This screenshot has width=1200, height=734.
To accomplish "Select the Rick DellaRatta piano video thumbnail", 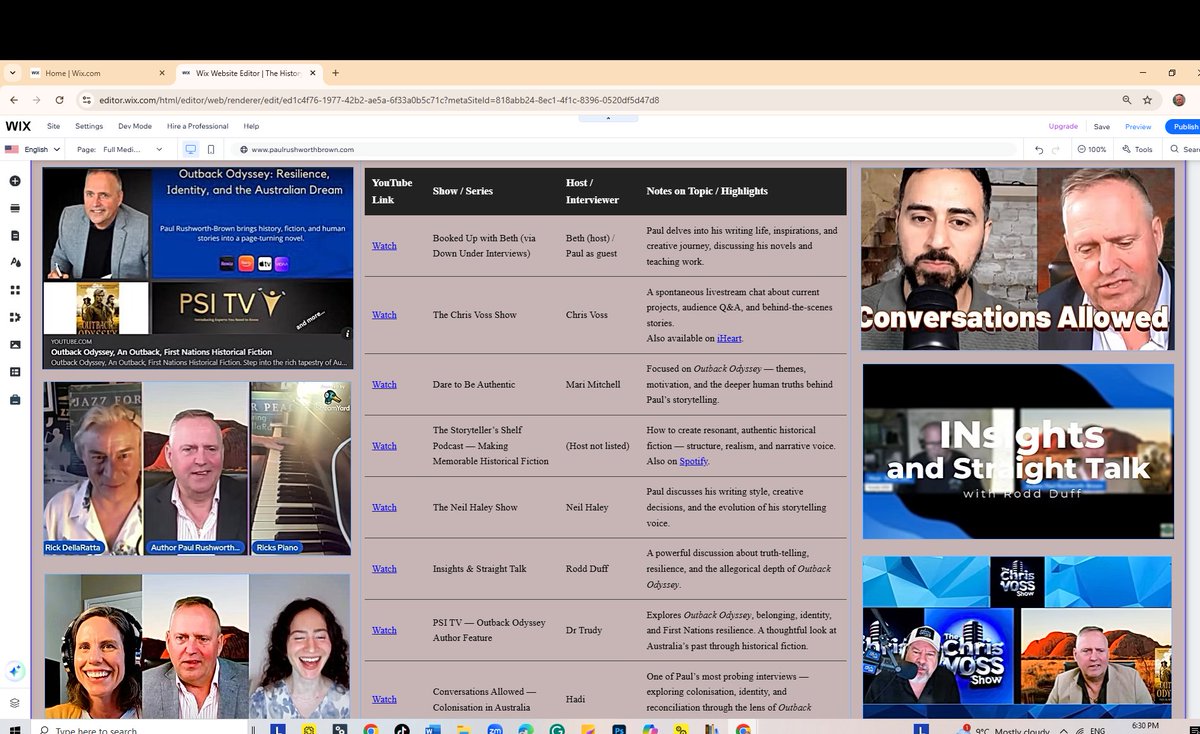I will coord(197,468).
